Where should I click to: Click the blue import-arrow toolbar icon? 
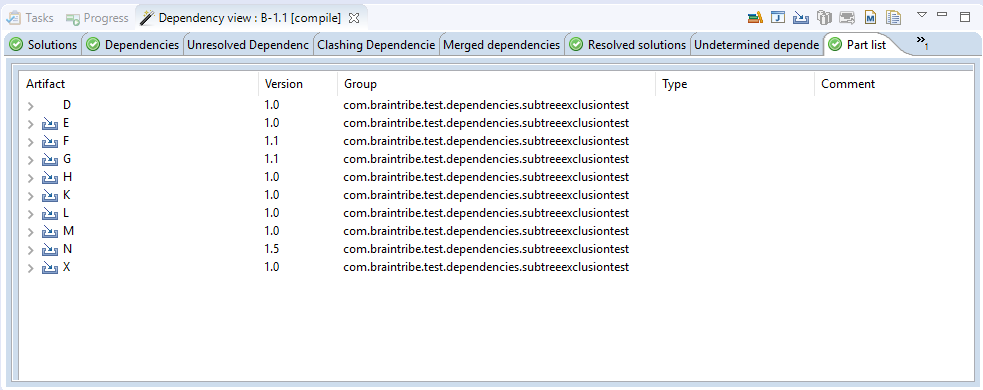coord(801,18)
